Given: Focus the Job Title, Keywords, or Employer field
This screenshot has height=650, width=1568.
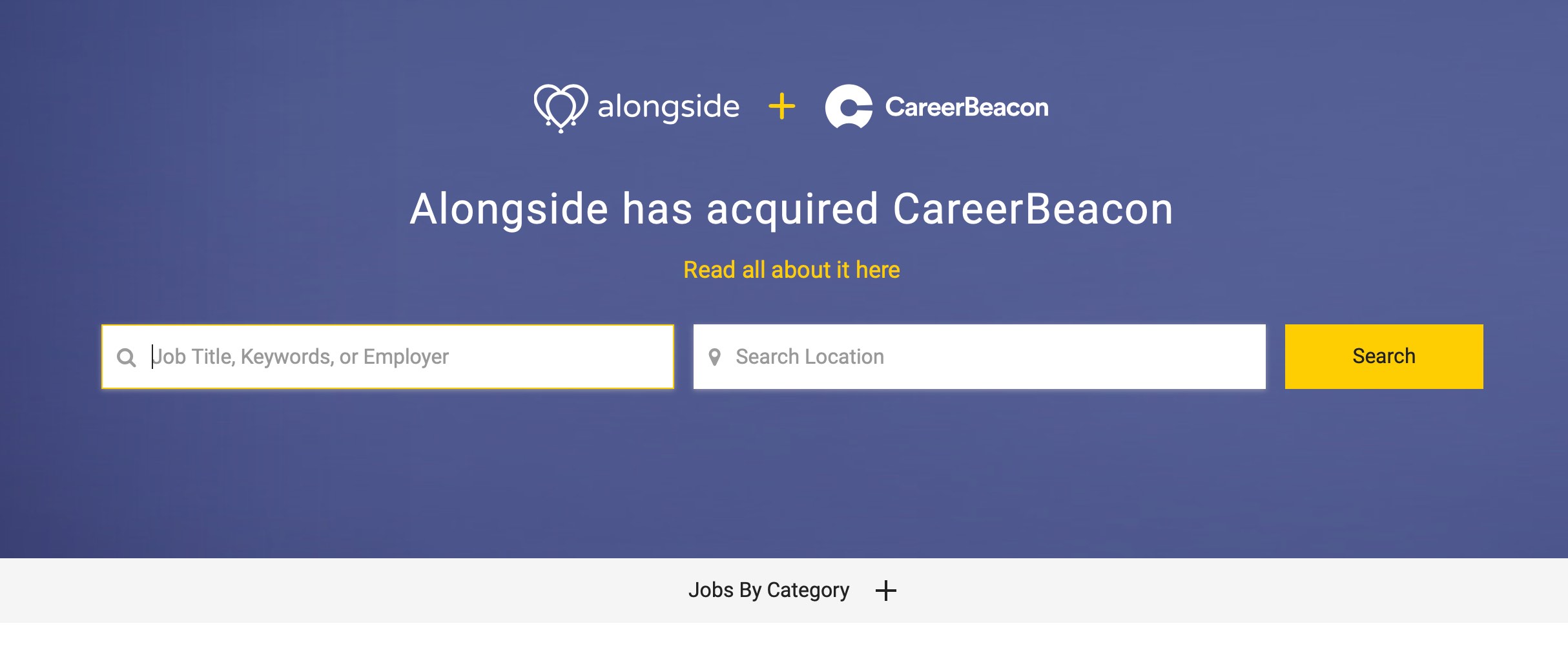Looking at the screenshot, I should point(387,356).
